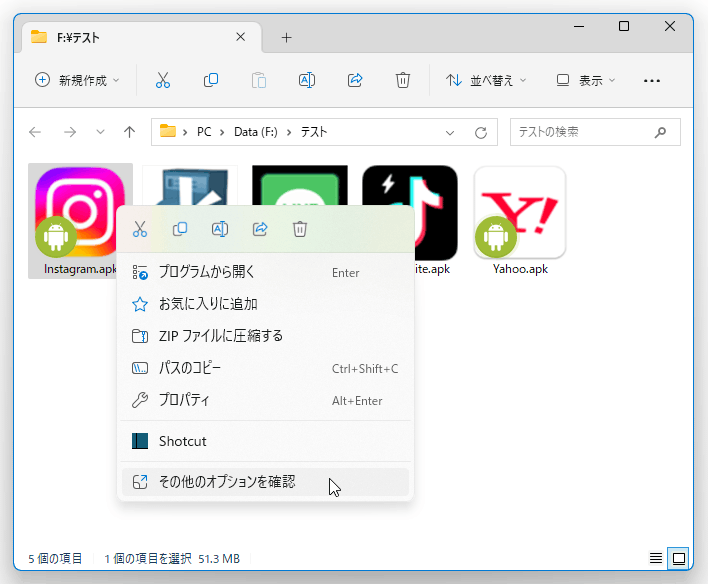This screenshot has width=708, height=584.
Task: Click the テストの検索 search field
Action: click(595, 132)
